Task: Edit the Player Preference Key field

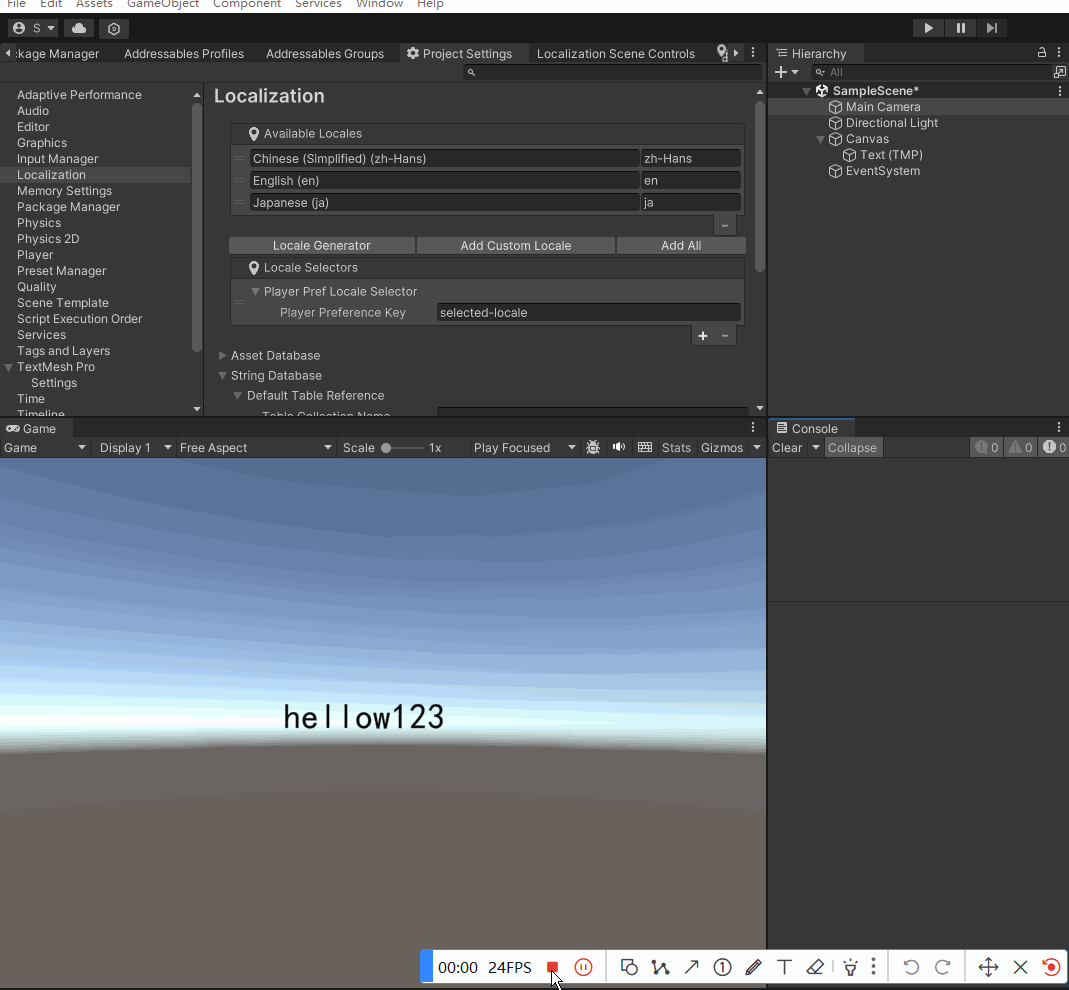Action: click(x=588, y=312)
